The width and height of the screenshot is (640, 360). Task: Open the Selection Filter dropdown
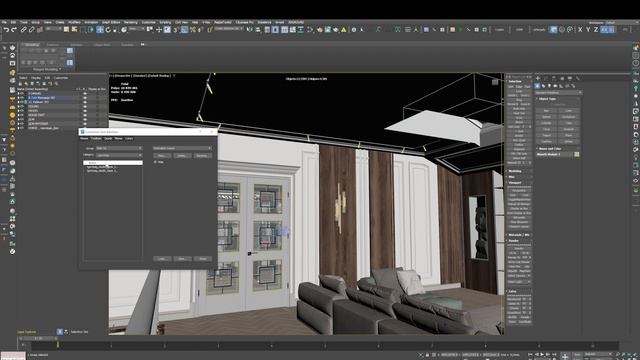(53, 29)
